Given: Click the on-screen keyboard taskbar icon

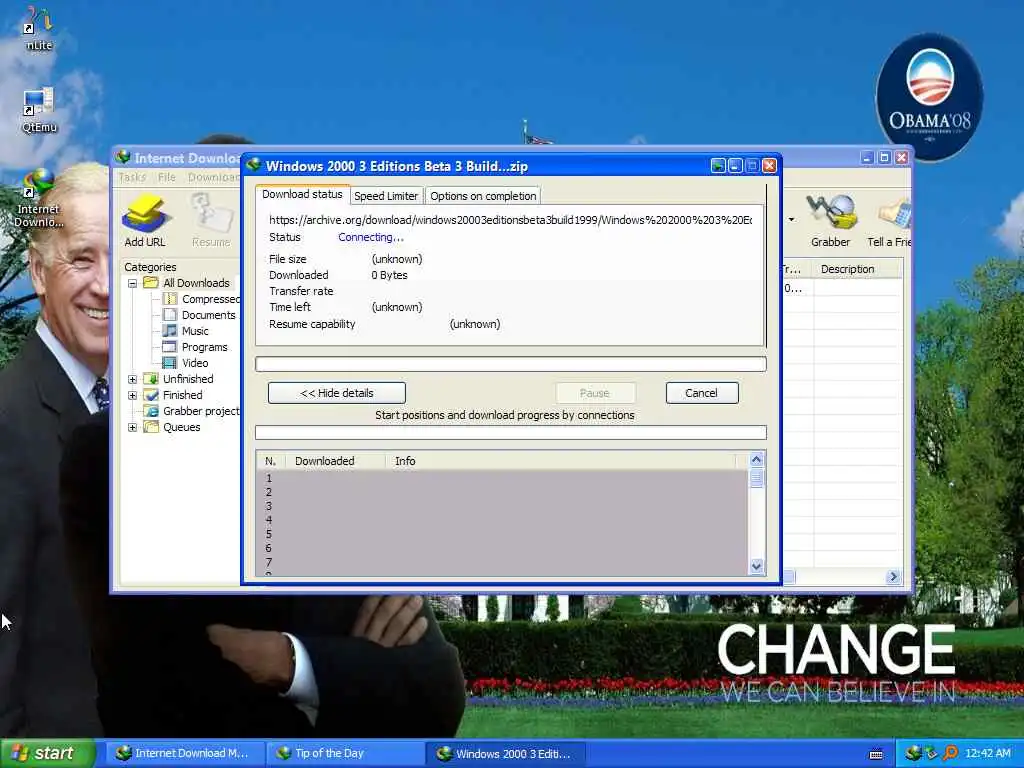Looking at the screenshot, I should (x=876, y=754).
